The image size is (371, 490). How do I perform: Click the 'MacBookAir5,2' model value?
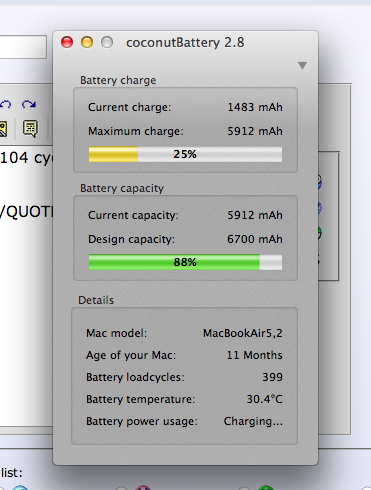243,333
